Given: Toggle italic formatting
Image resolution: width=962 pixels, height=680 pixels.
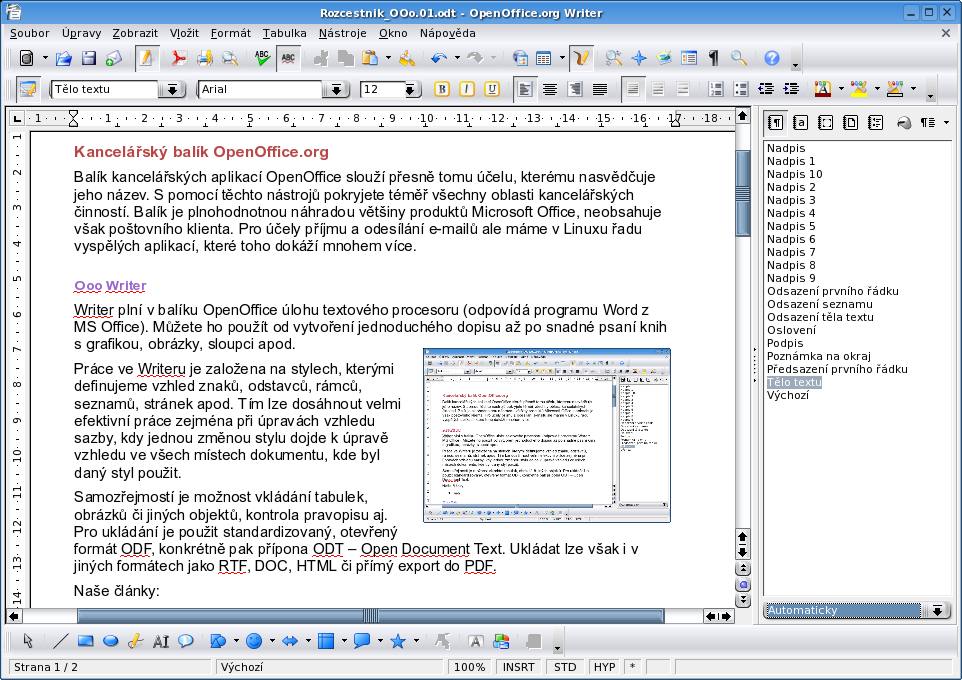Looking at the screenshot, I should [x=467, y=90].
